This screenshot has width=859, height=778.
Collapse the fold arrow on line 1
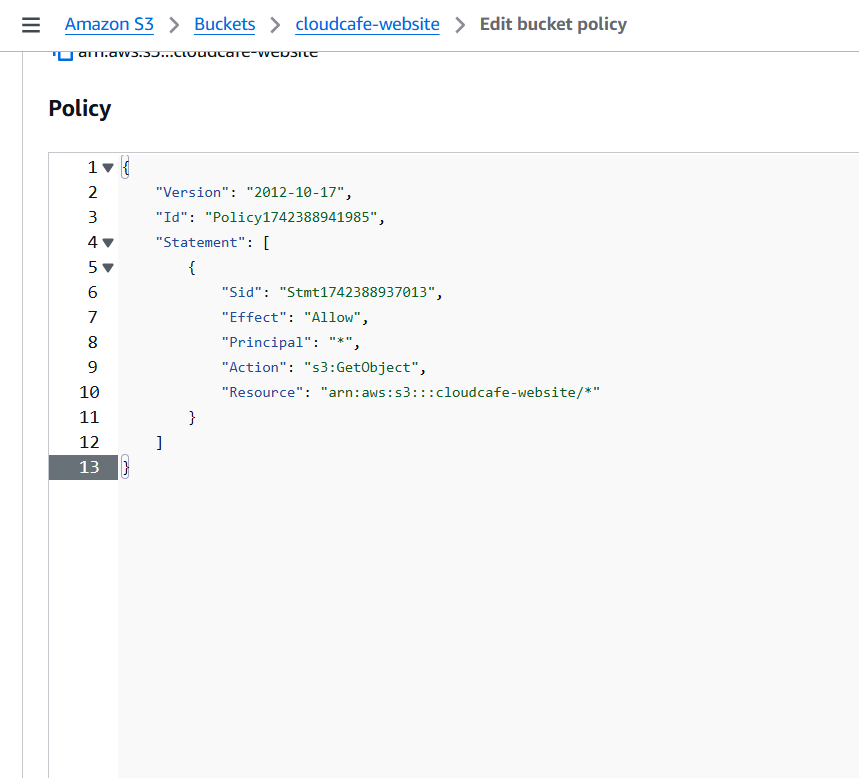[108, 168]
